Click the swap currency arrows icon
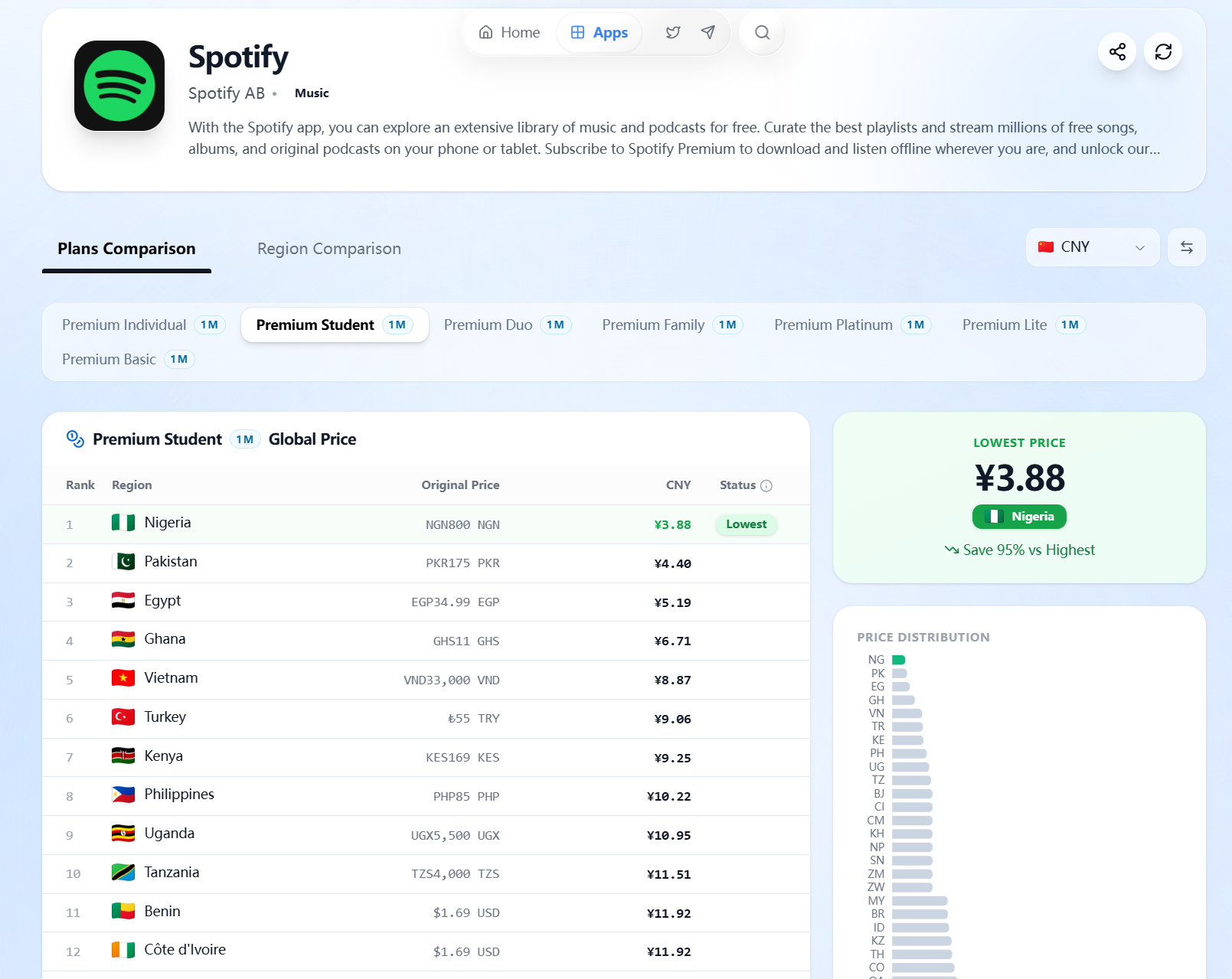The image size is (1232, 979). pos(1186,247)
